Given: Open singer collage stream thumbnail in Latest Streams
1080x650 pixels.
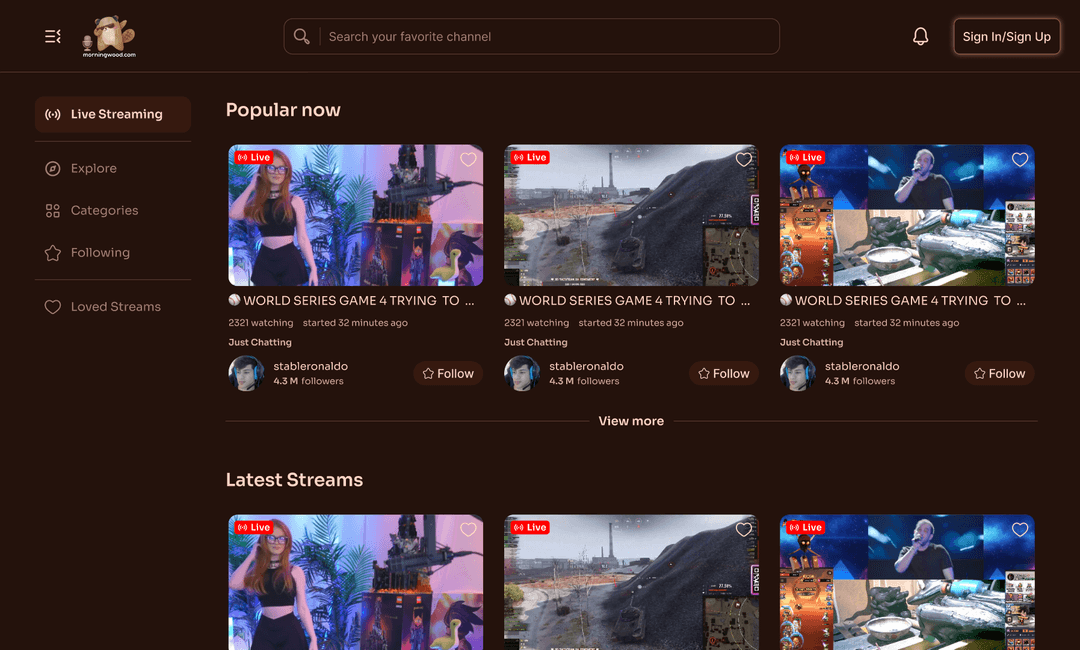Looking at the screenshot, I should coord(907,583).
